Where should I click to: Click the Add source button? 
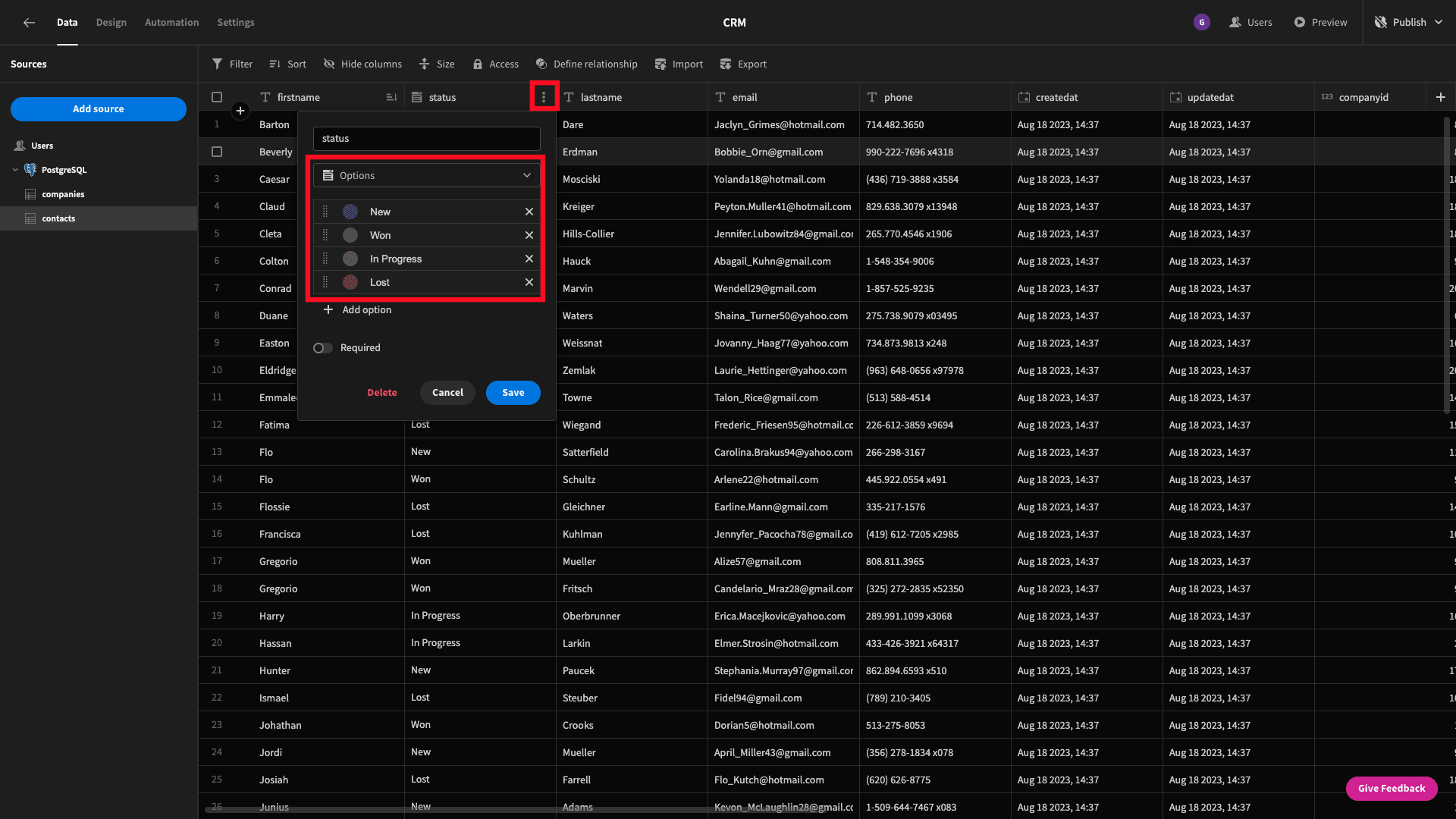(x=99, y=109)
